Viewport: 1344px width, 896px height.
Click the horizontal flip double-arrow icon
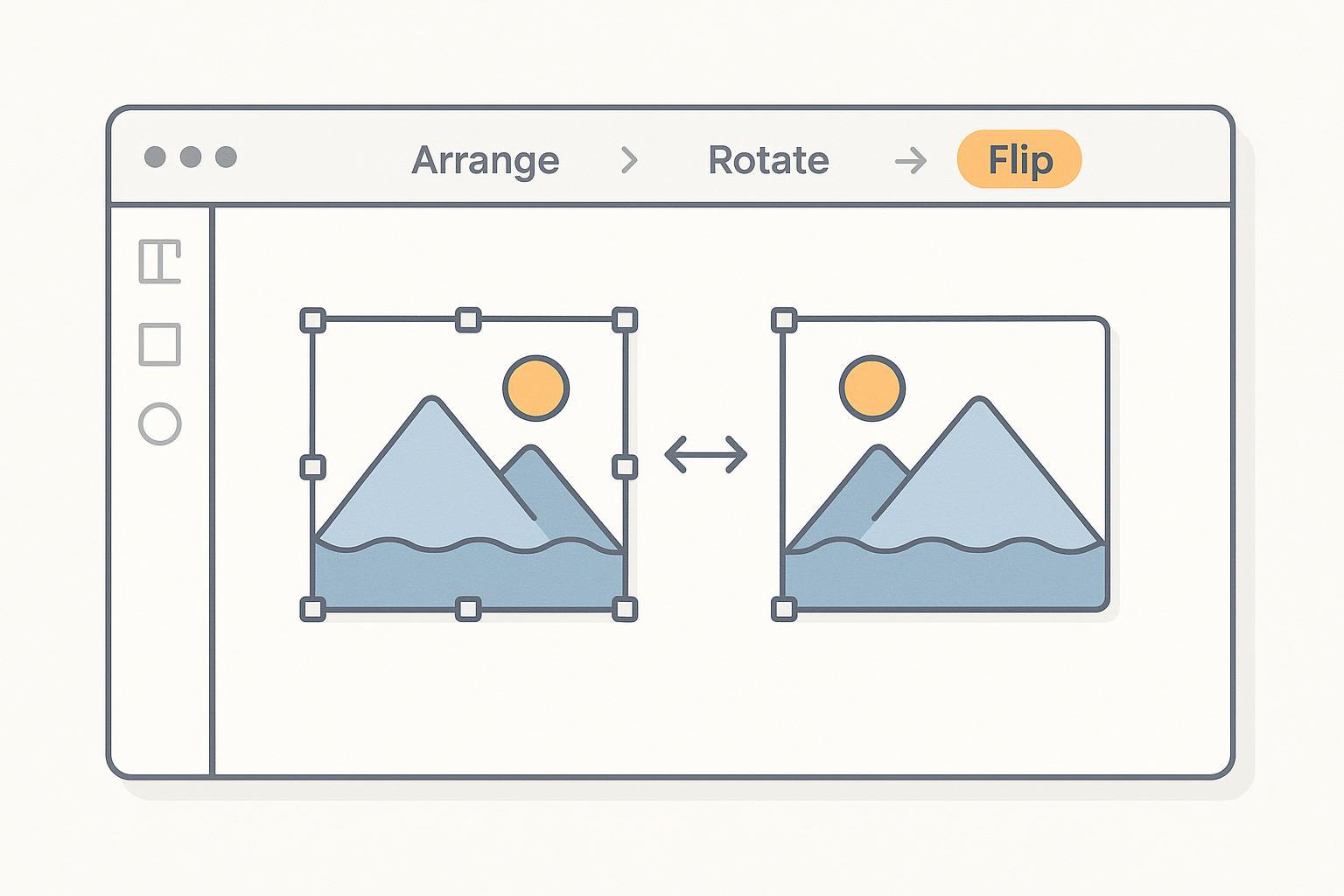point(705,455)
